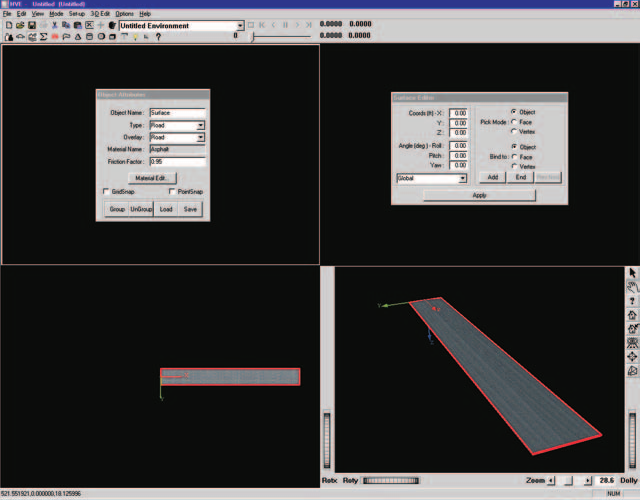This screenshot has width=640, height=500.
Task: Select the hand pan tool in viewer
Action: pos(632,287)
